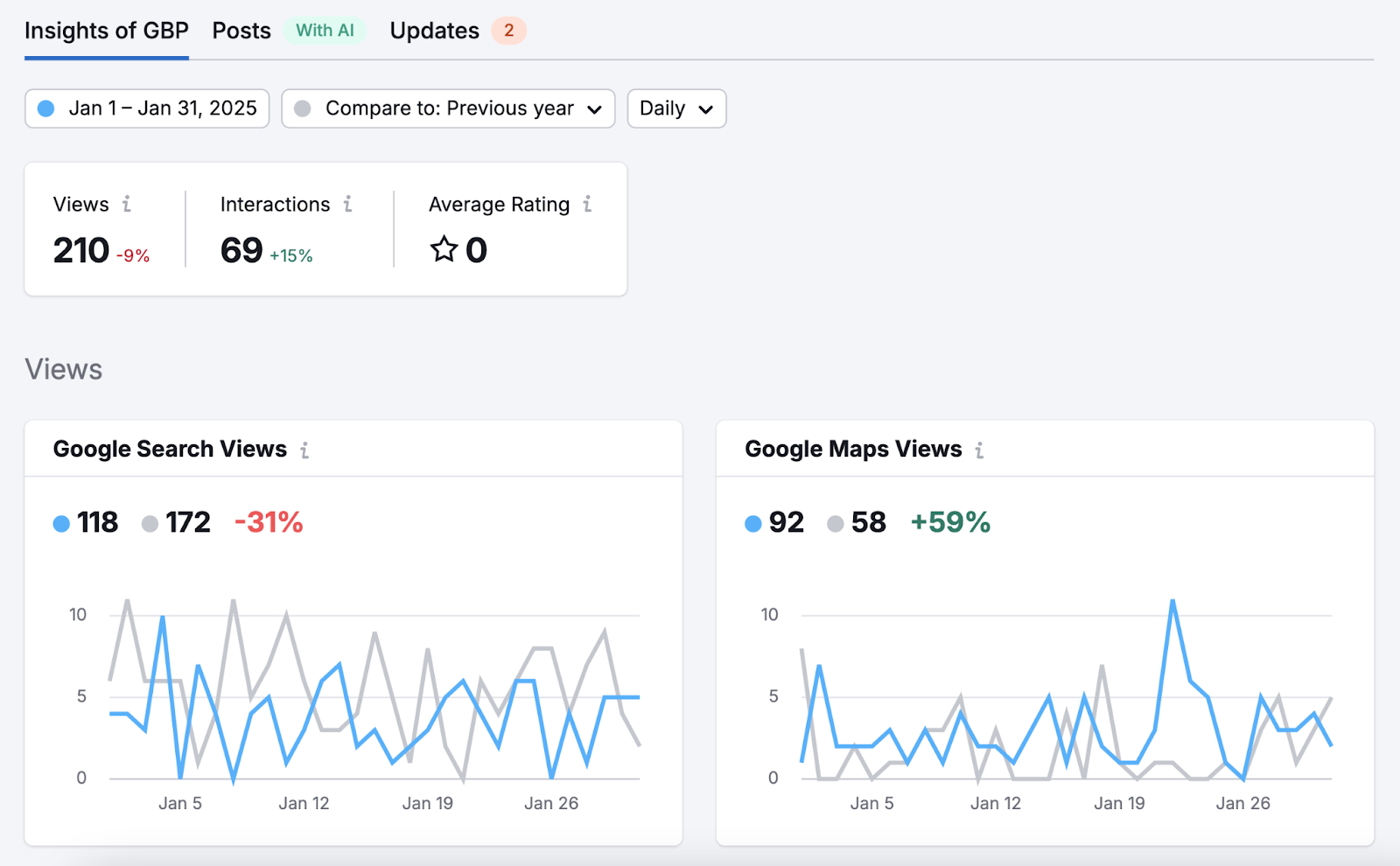The width and height of the screenshot is (1400, 866).
Task: Open the Compare to Previous year dropdown
Action: 447,108
